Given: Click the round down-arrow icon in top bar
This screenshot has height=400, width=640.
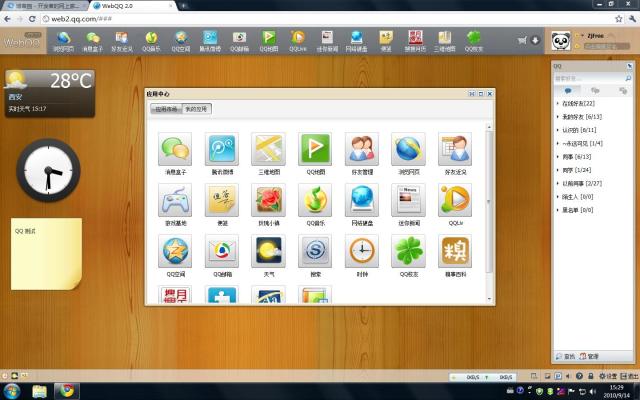Looking at the screenshot, I should [x=535, y=40].
